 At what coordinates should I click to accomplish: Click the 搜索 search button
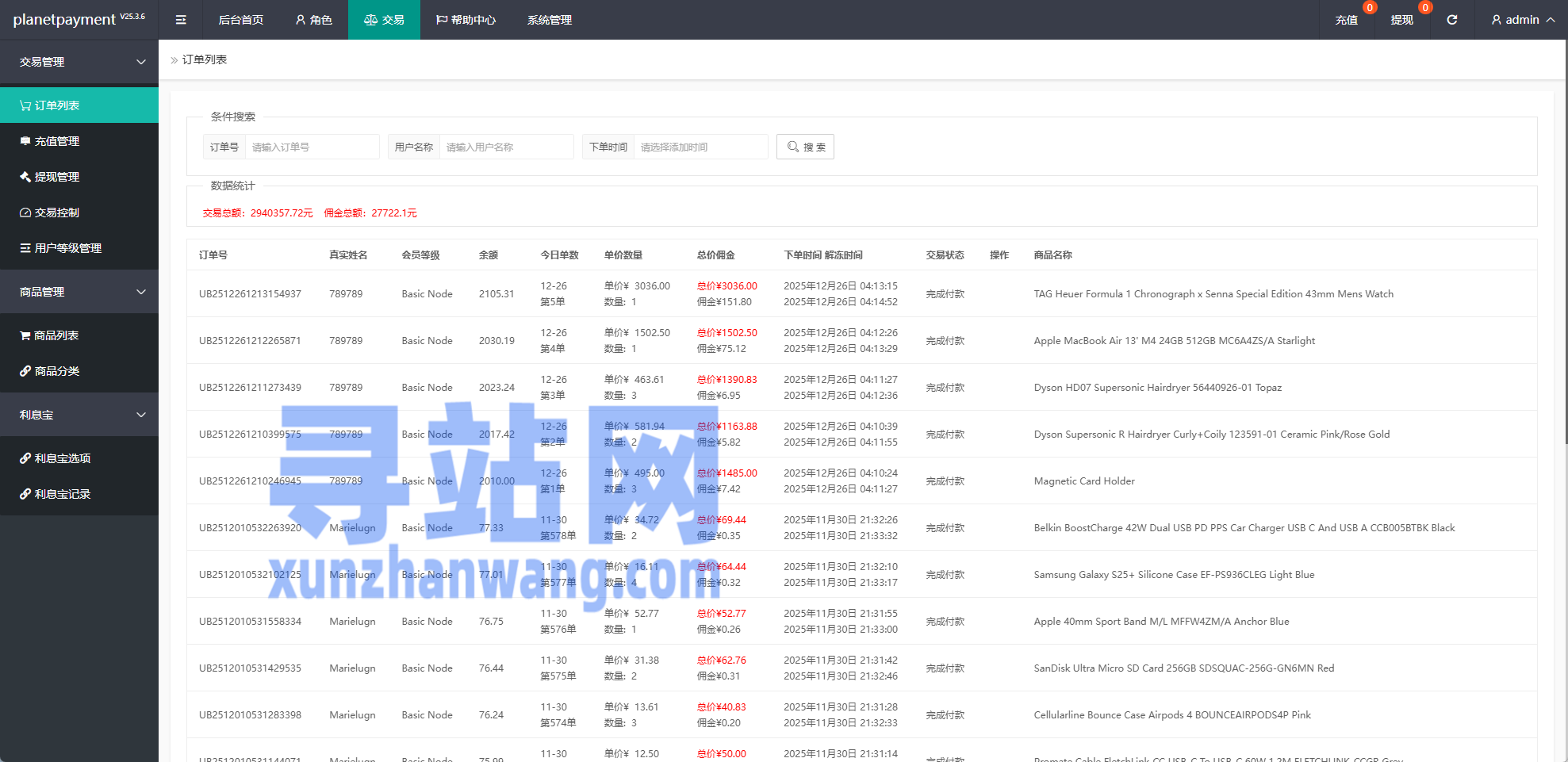pyautogui.click(x=805, y=147)
